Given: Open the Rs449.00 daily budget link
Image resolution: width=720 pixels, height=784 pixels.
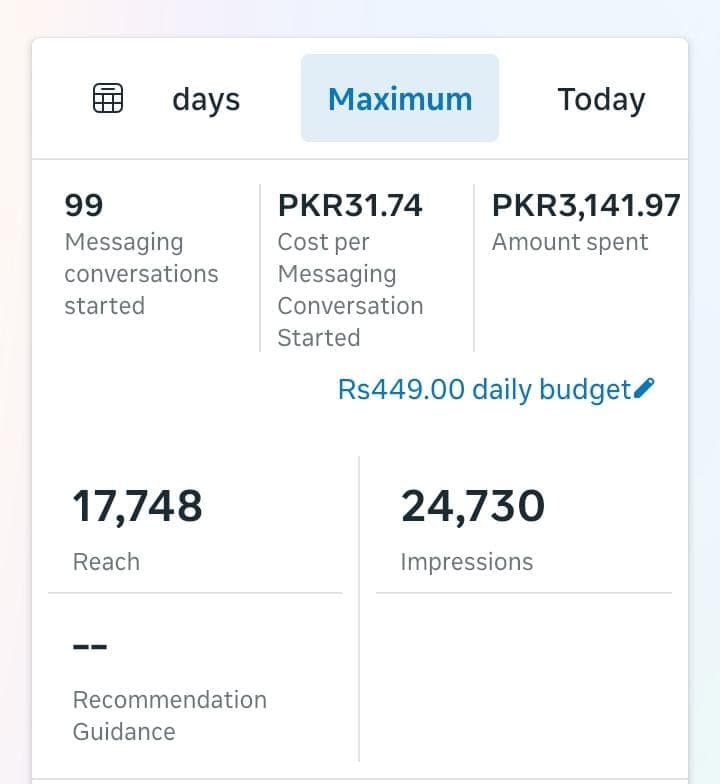Looking at the screenshot, I should pyautogui.click(x=485, y=389).
